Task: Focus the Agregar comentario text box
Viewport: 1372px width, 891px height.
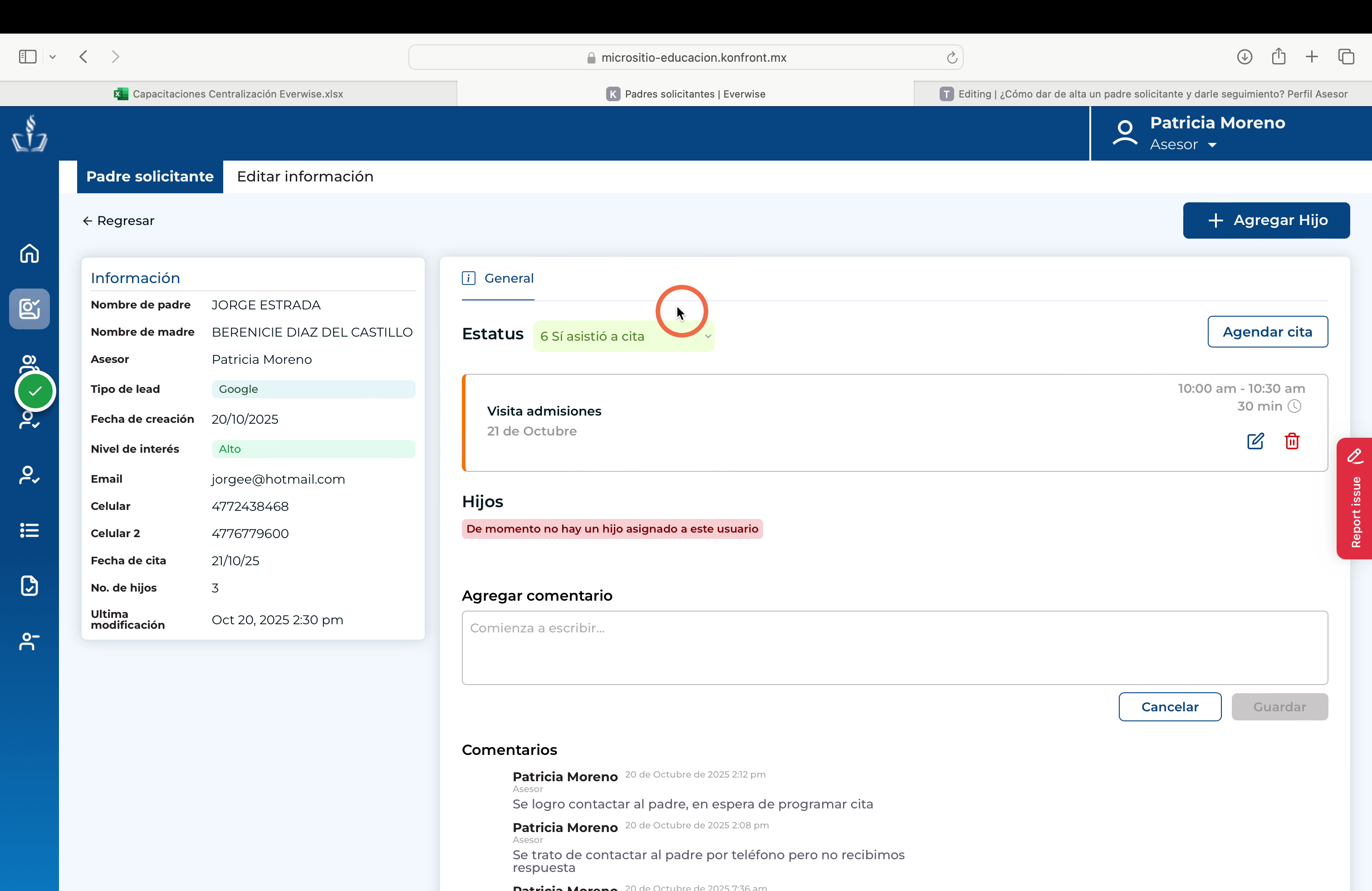Action: [x=895, y=648]
